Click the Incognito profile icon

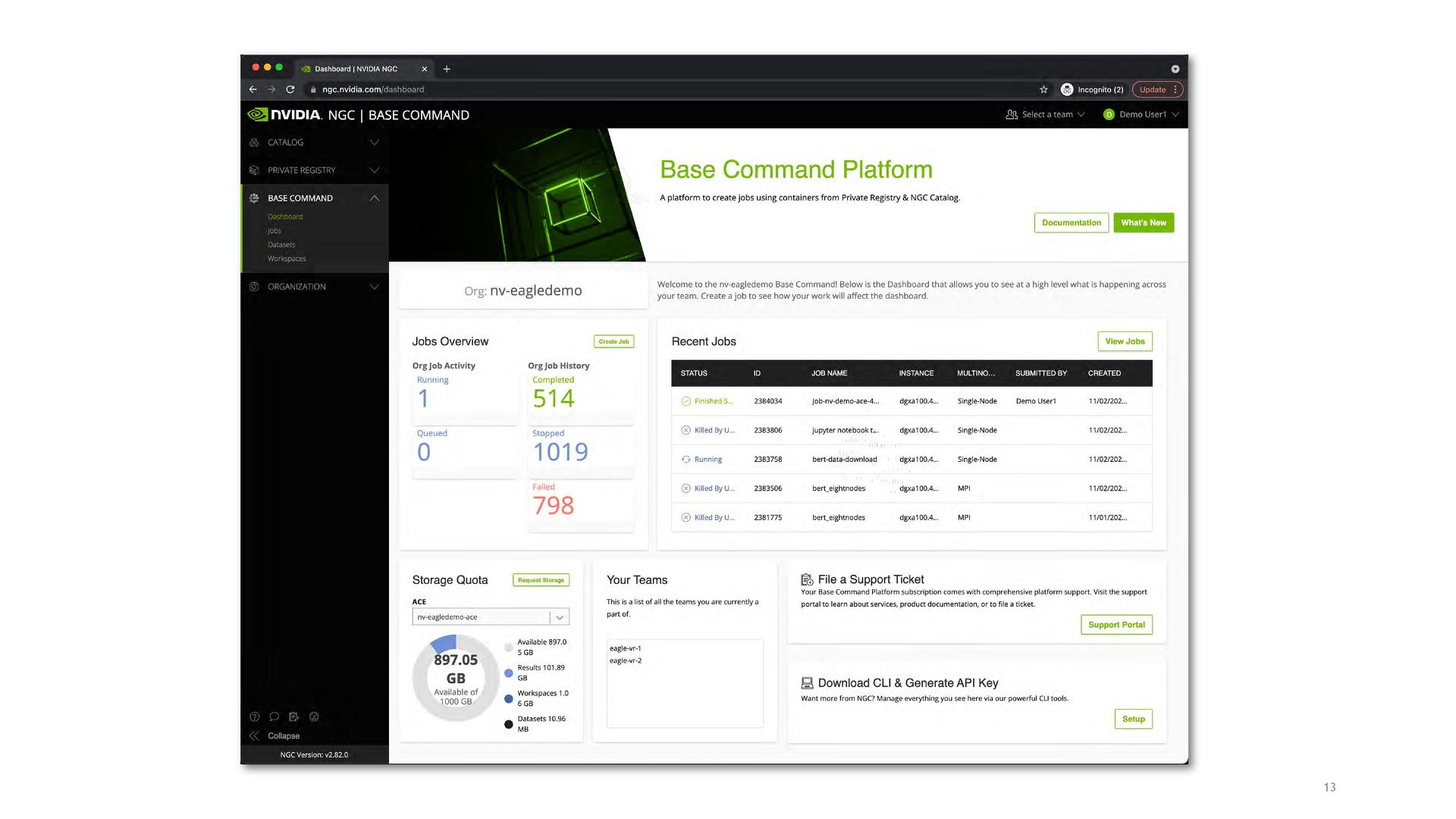[x=1067, y=89]
